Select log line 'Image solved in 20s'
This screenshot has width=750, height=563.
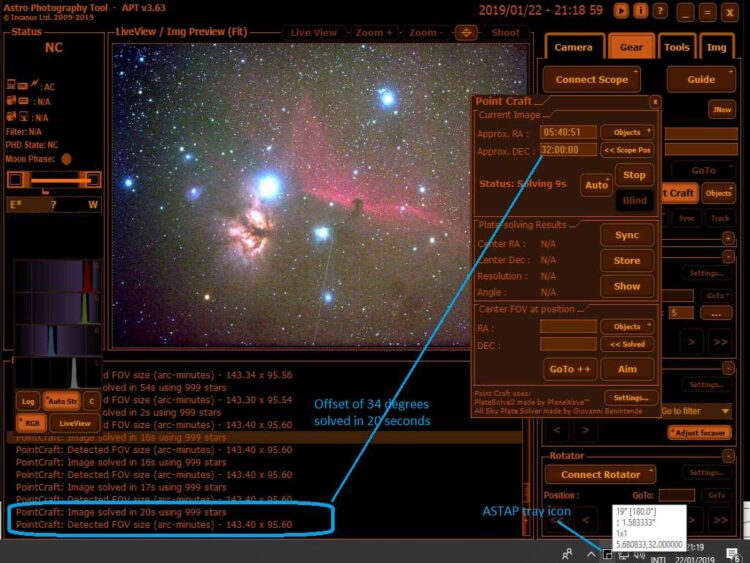coord(121,512)
